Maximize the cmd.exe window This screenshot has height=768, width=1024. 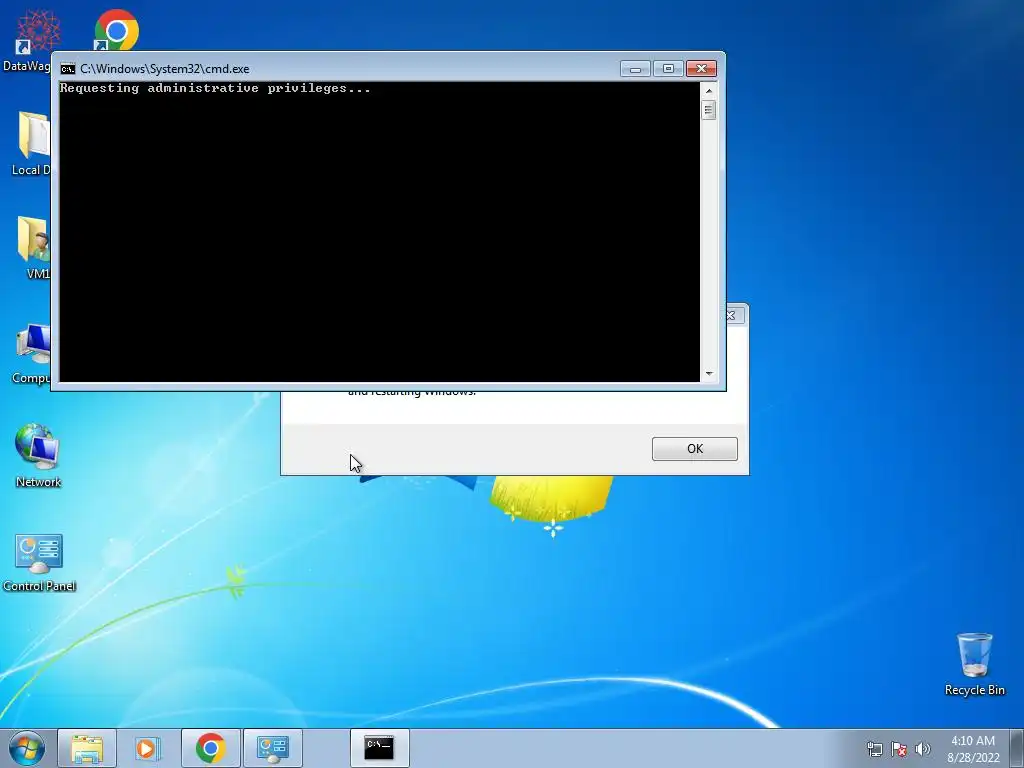coord(667,69)
